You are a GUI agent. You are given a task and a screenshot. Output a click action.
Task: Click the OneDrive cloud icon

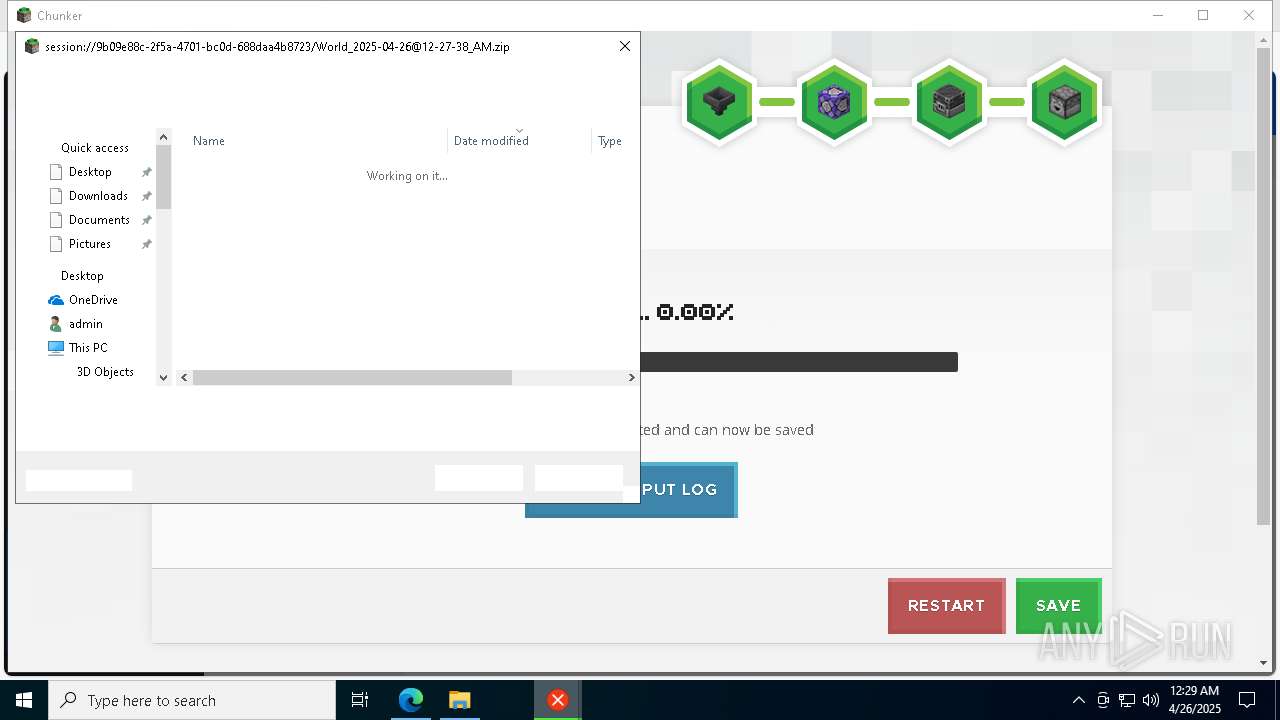tap(56, 300)
